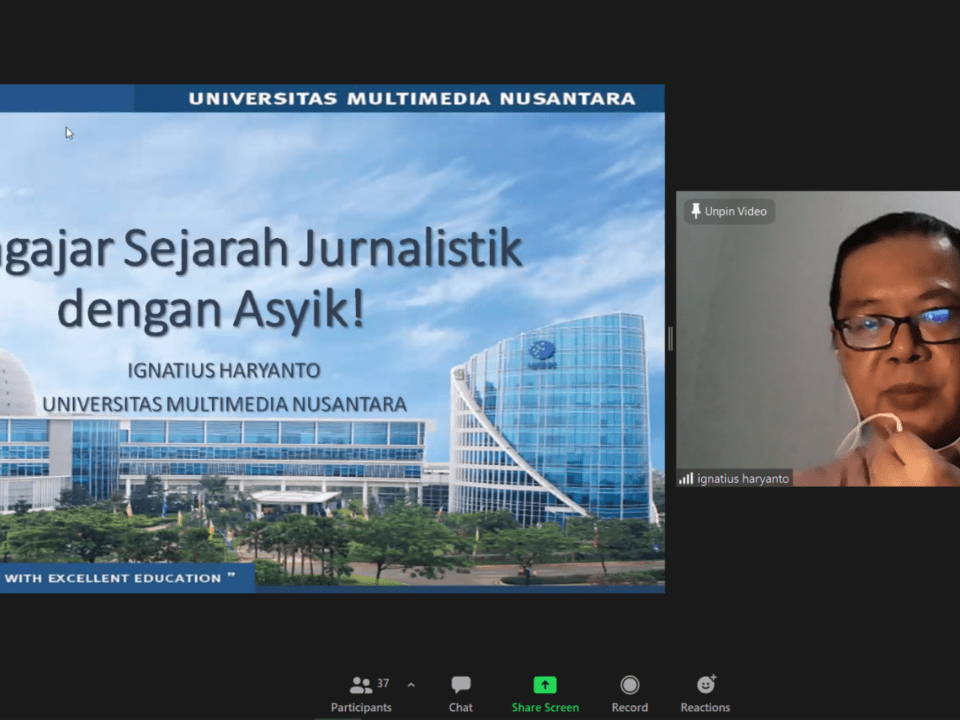Click the participant count number 37

tap(383, 684)
